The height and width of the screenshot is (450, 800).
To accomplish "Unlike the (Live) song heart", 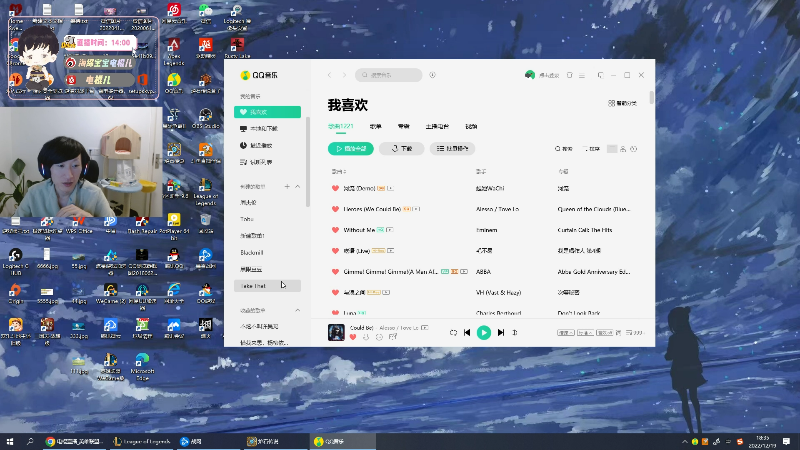I will click(x=335, y=251).
